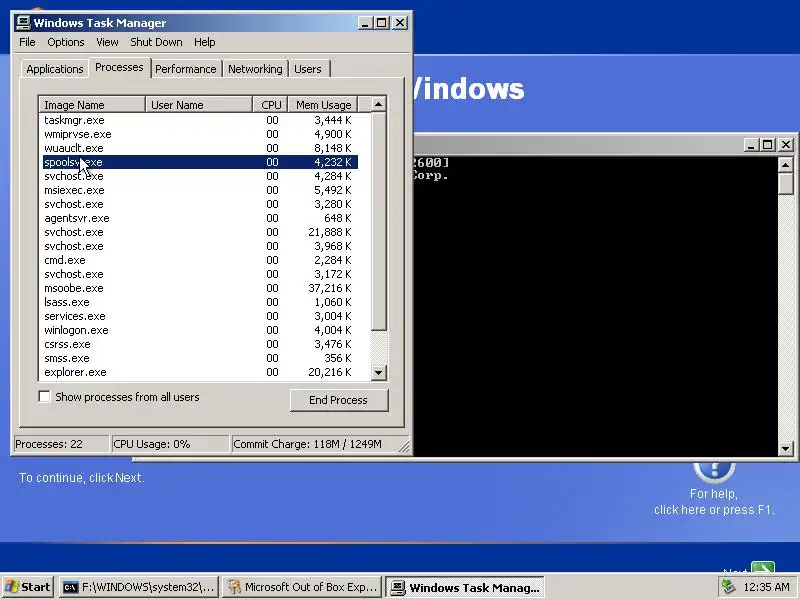The image size is (800, 600).
Task: Sort by the User Name column header
Action: 198,105
